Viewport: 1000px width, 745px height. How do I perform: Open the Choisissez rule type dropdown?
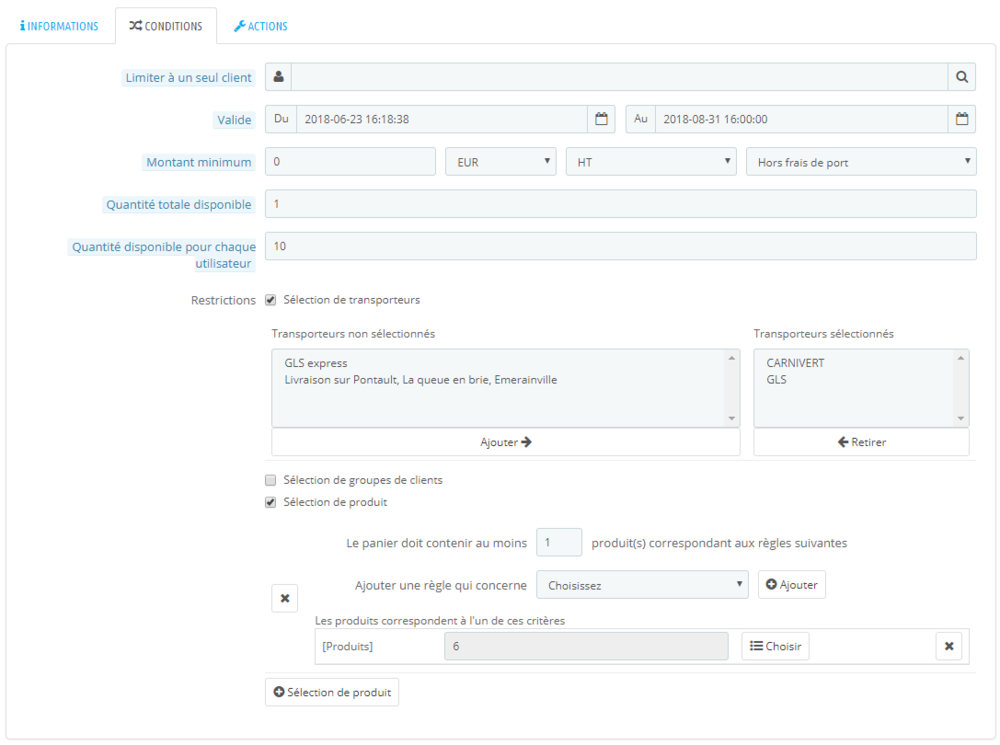(x=642, y=585)
